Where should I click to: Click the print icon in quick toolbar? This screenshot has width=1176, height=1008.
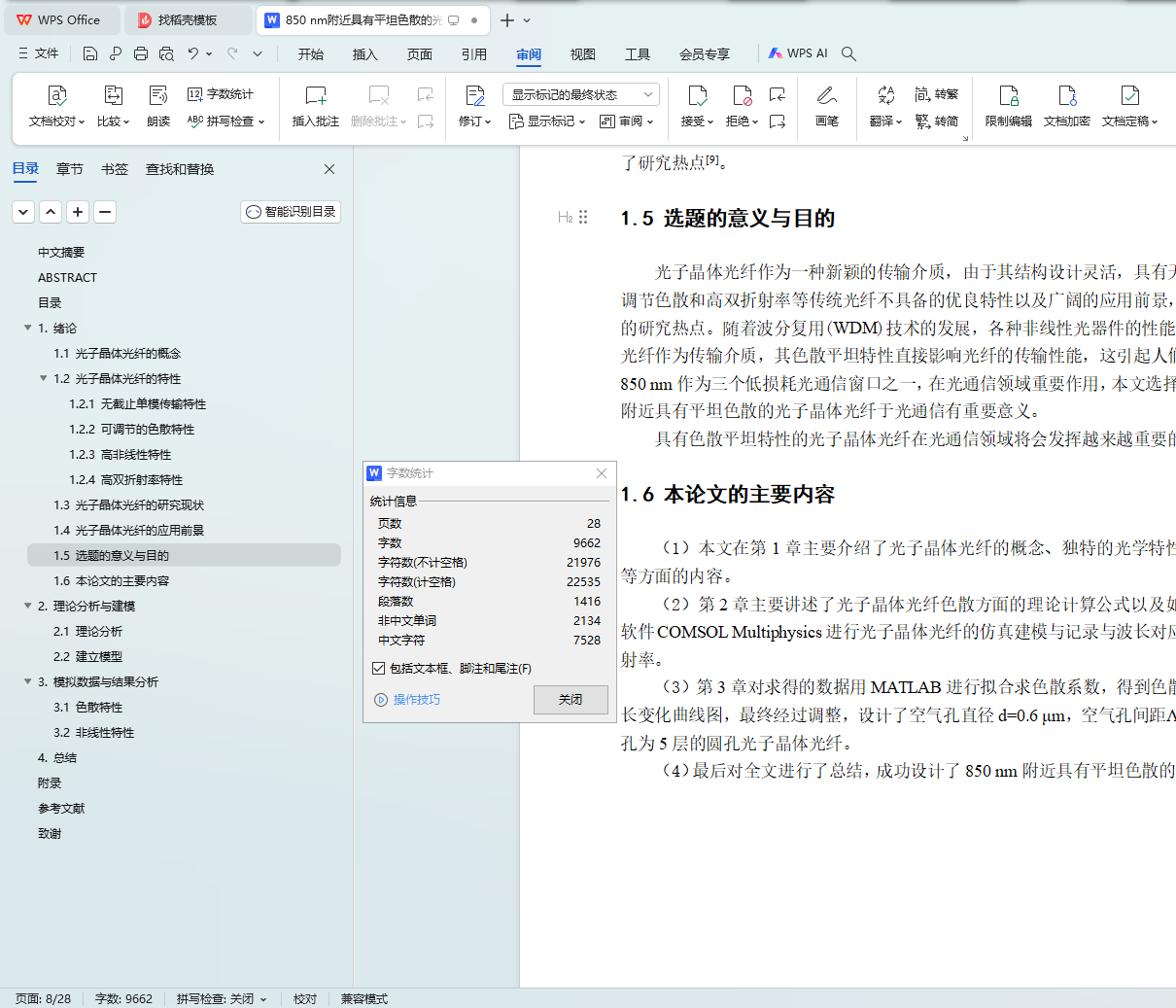coord(141,53)
